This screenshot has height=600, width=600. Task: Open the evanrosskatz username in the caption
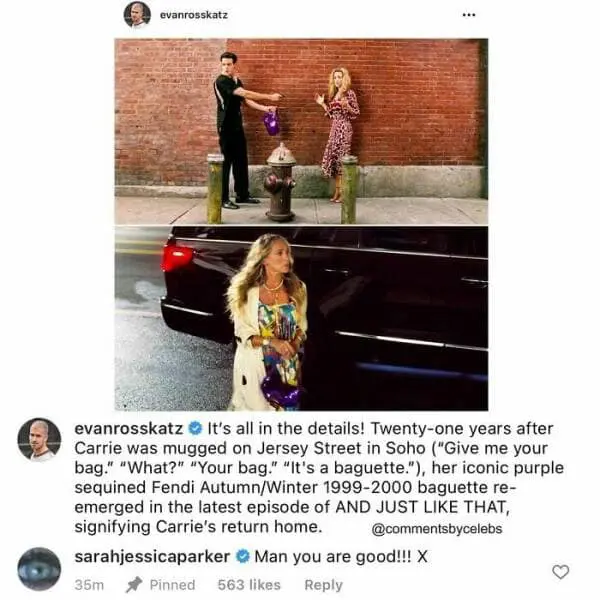point(129,428)
